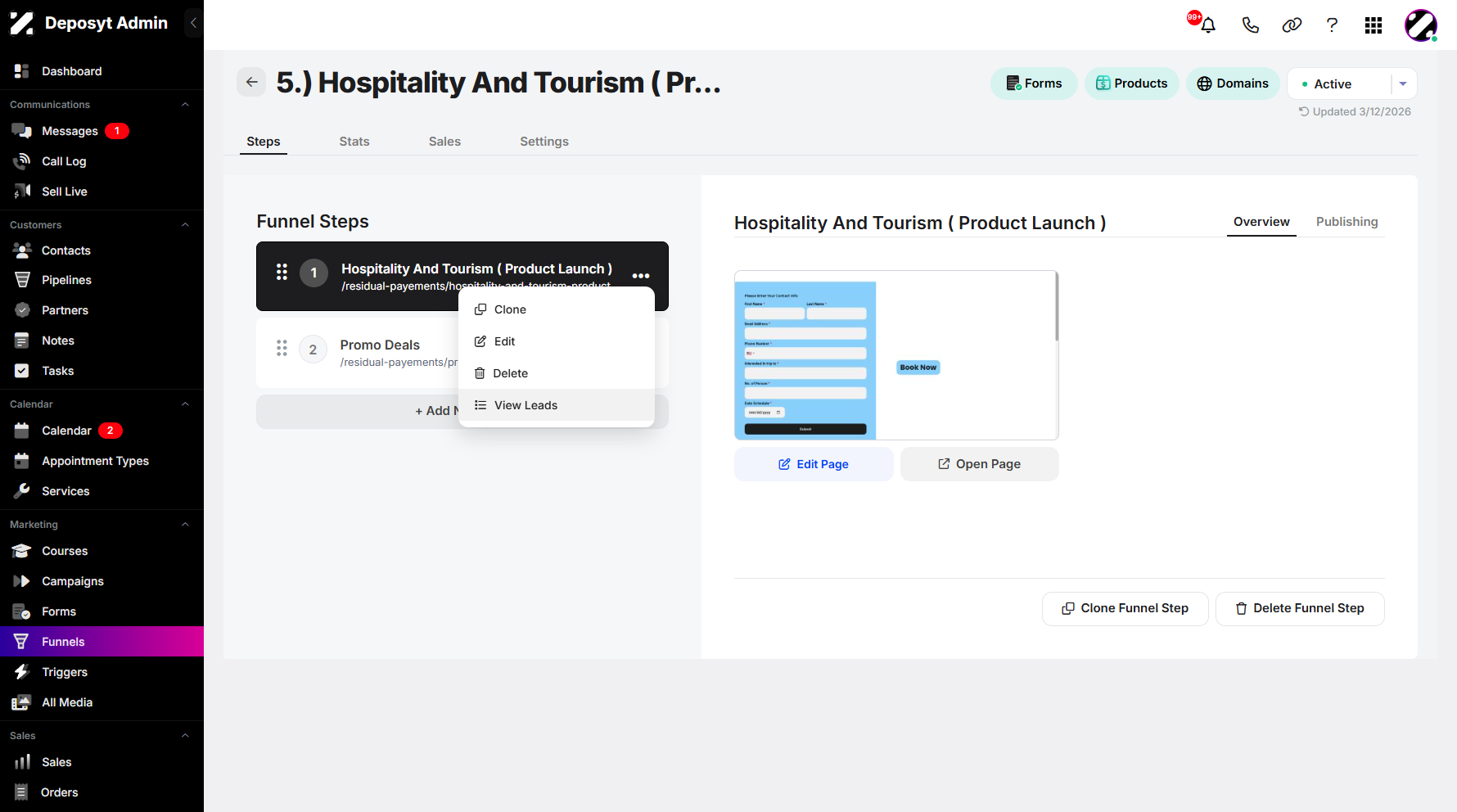Collapse the Marketing section
Viewport: 1457px width, 812px height.
185,525
